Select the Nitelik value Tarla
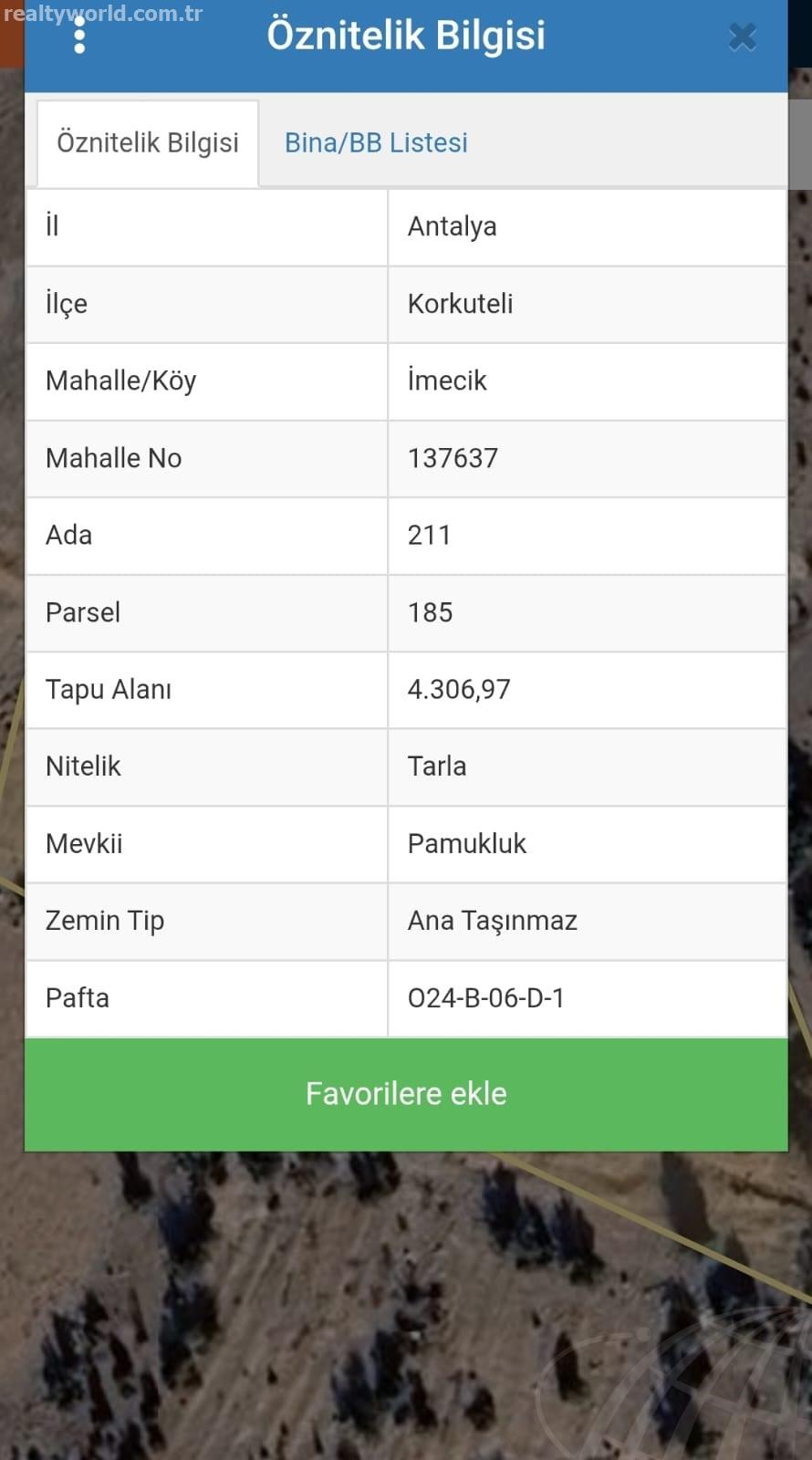 point(437,766)
